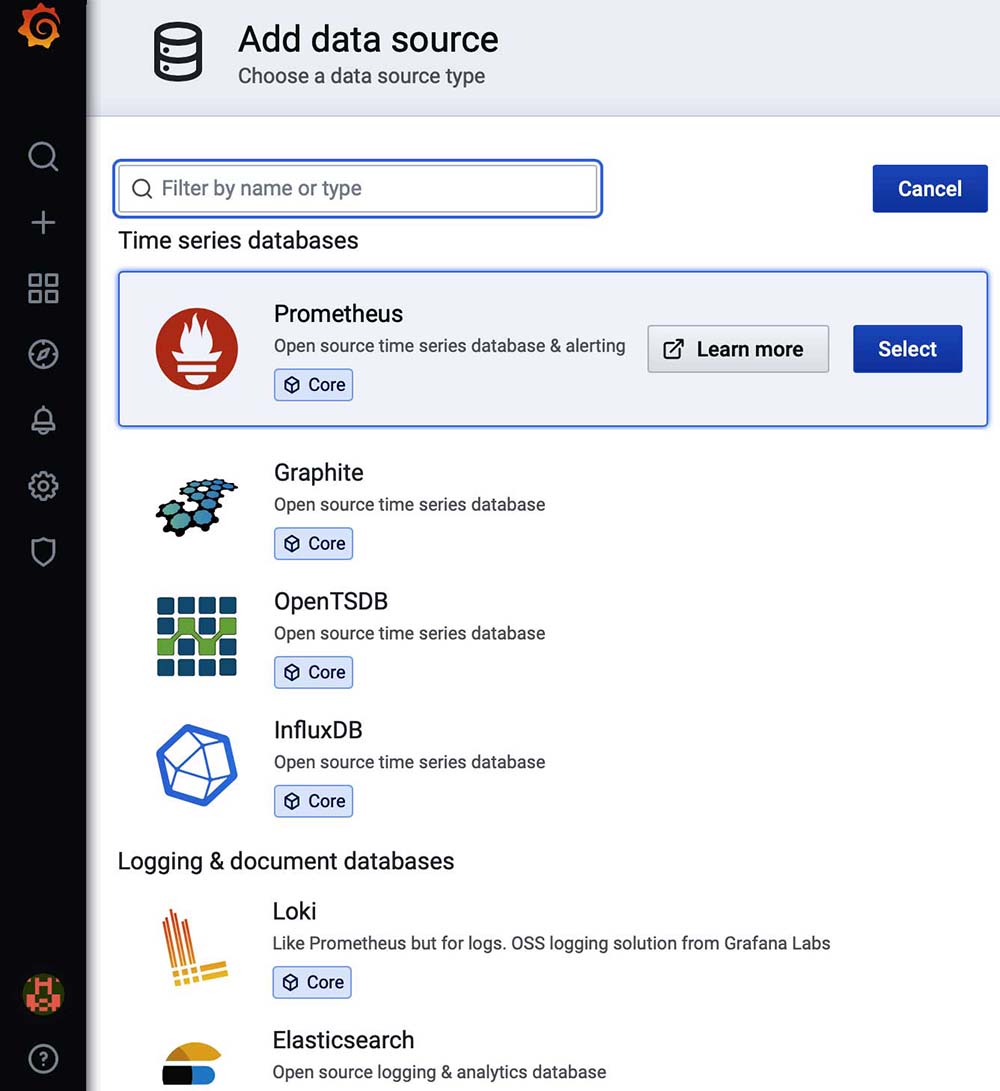The image size is (1000, 1091).
Task: Pick the InfluxDB data source
Action: [x=318, y=730]
